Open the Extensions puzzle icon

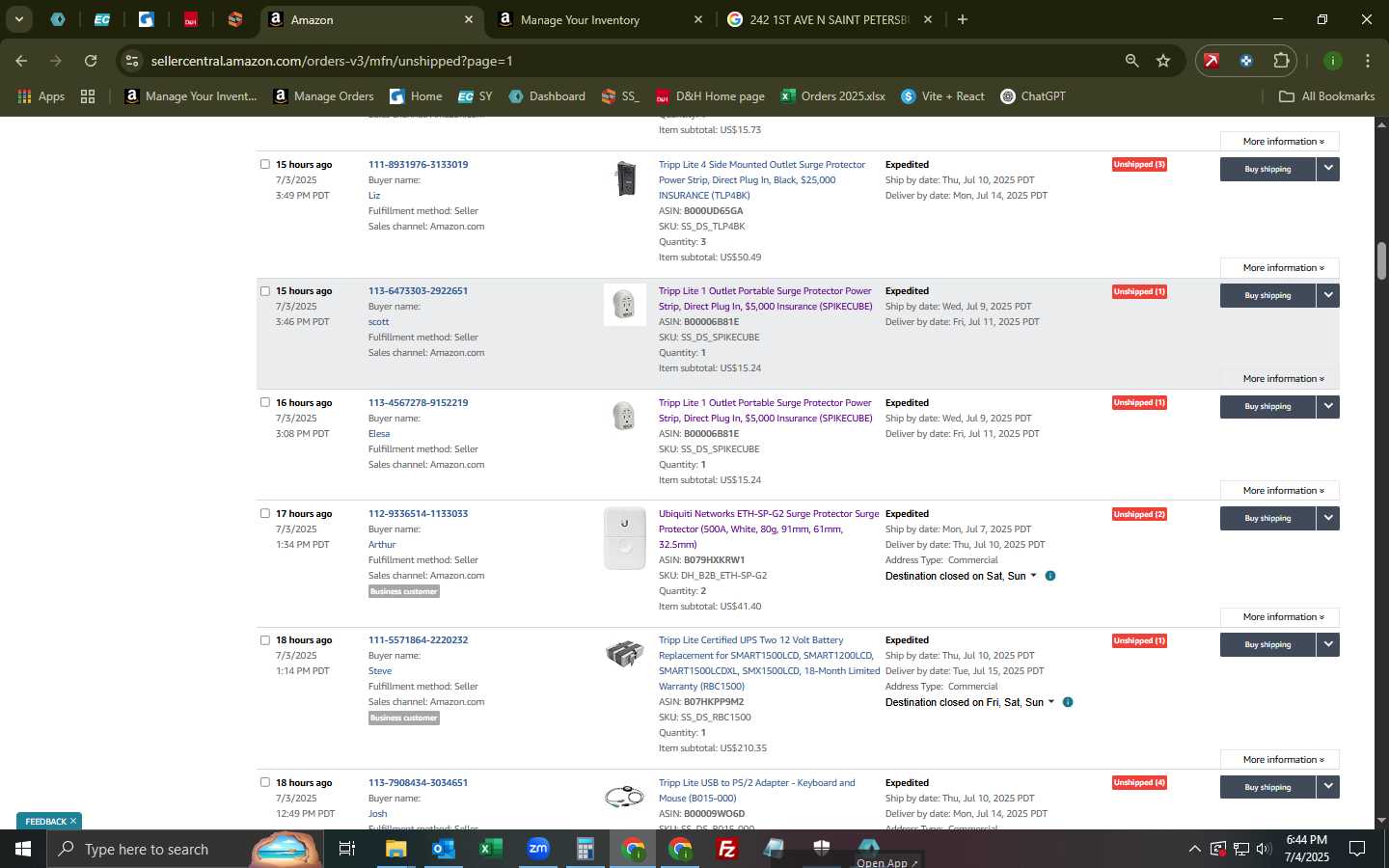[x=1281, y=61]
